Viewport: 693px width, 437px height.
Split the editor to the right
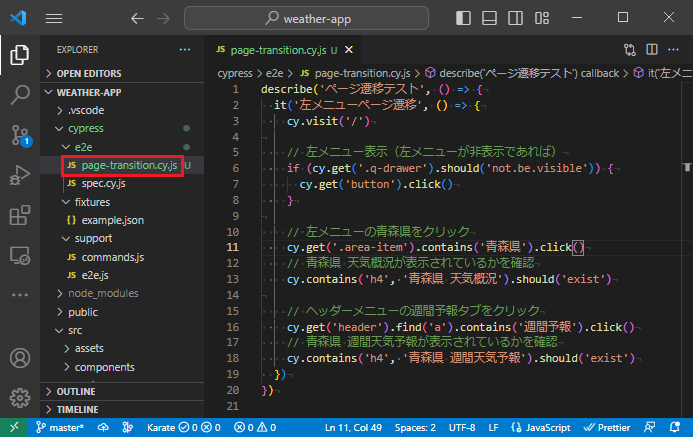(652, 49)
